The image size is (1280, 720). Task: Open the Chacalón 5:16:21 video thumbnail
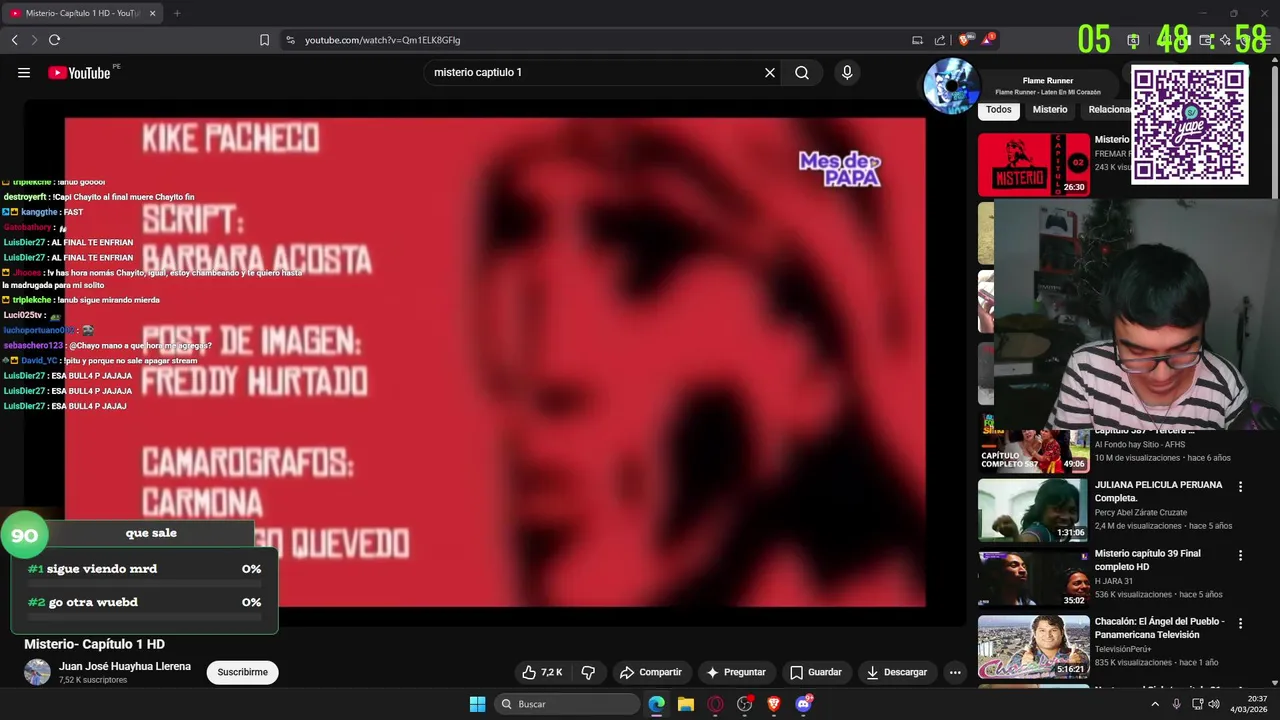tap(1034, 646)
